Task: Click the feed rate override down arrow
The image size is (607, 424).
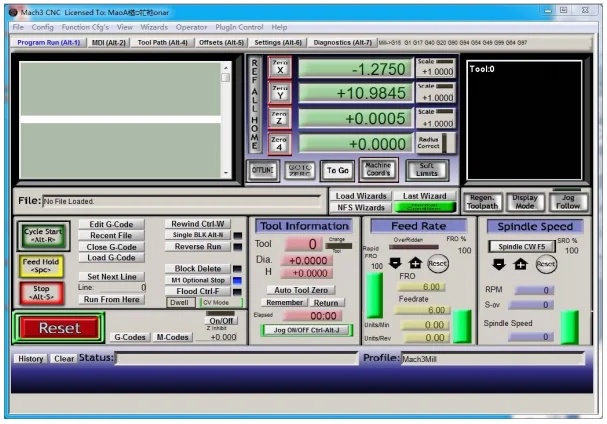Action: [394, 263]
